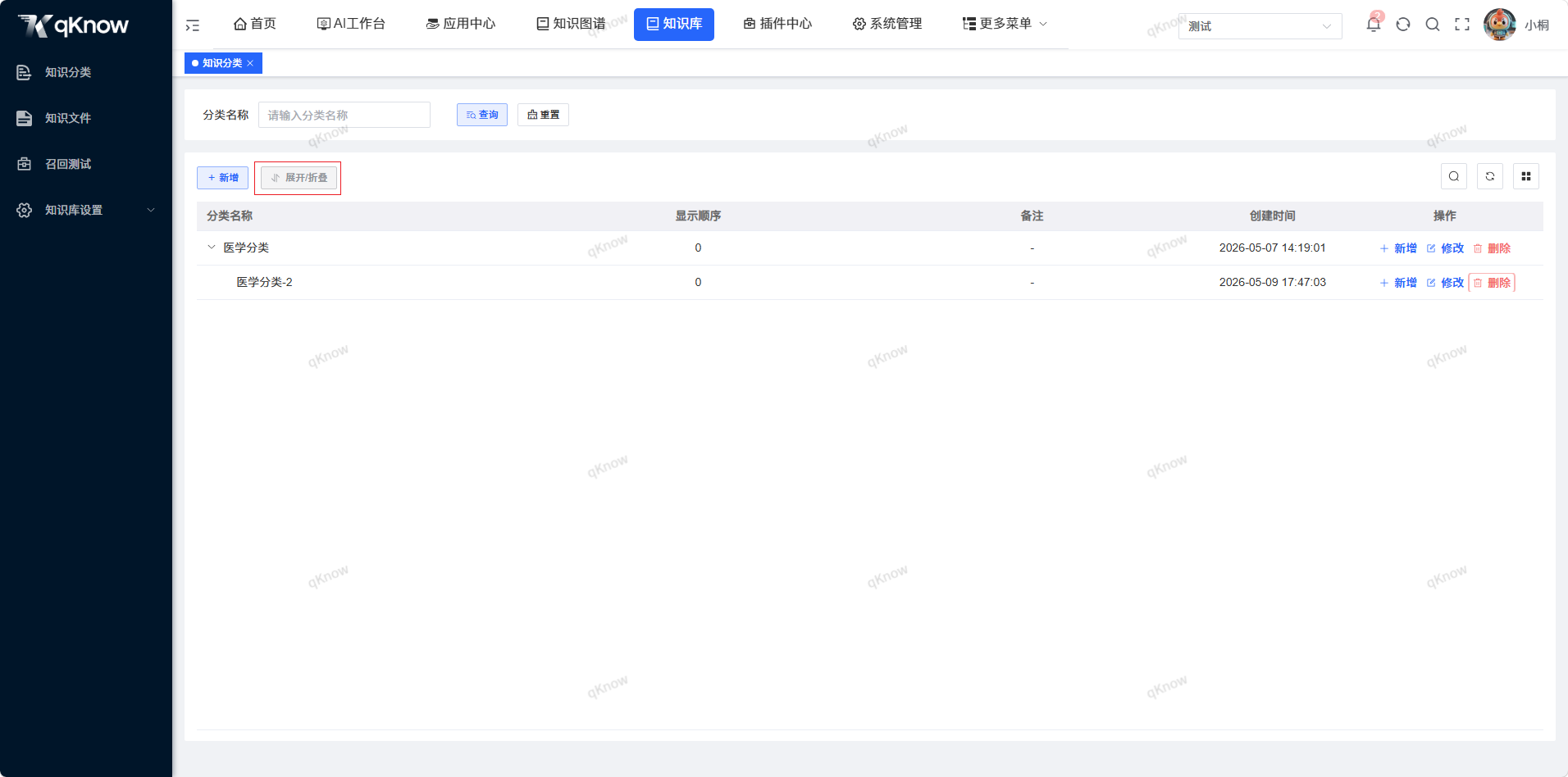This screenshot has width=1568, height=777.
Task: Click the qKnow logo
Action: coord(74,25)
